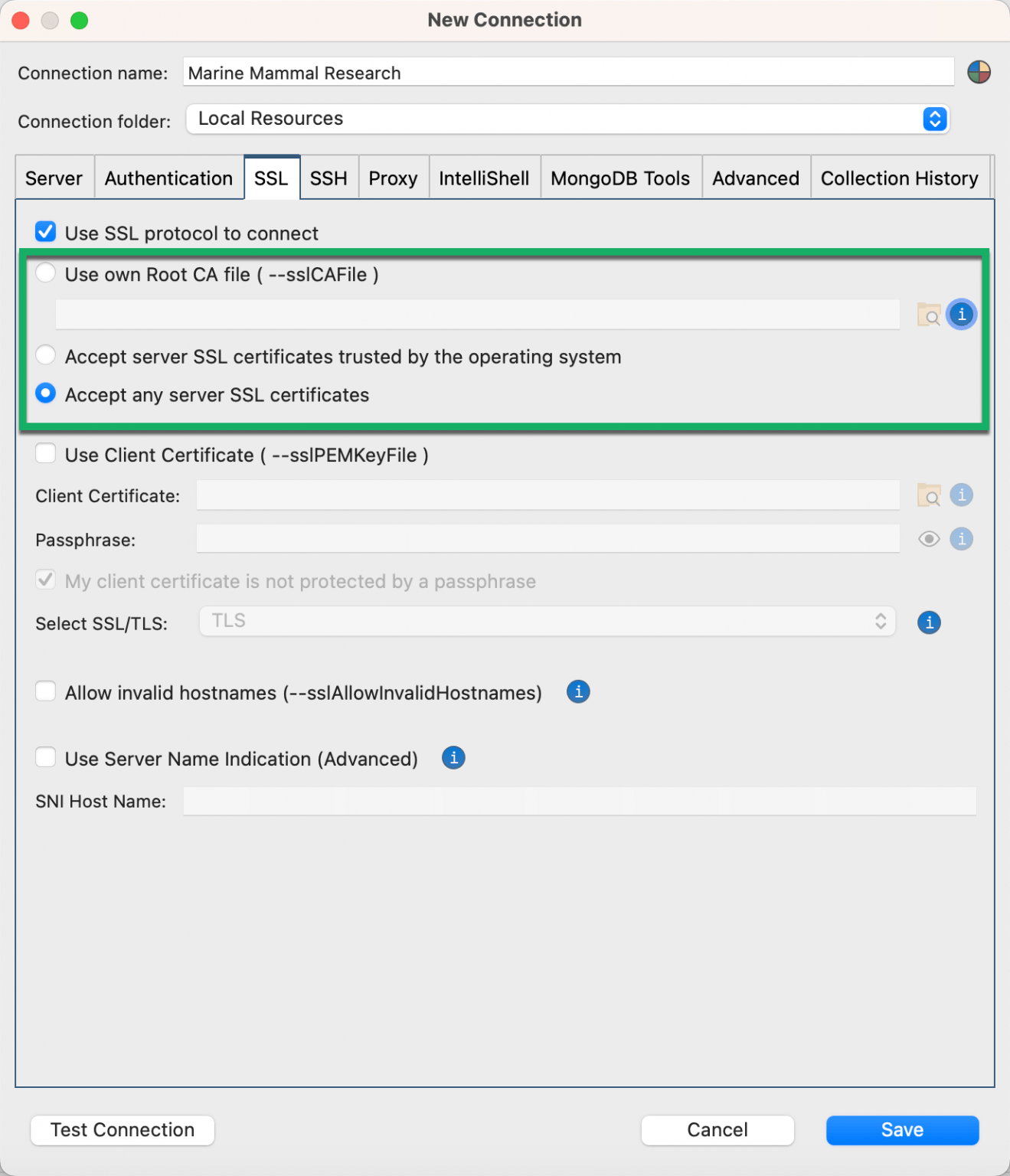
Task: Select Use own Root CA file option
Action: 45,273
